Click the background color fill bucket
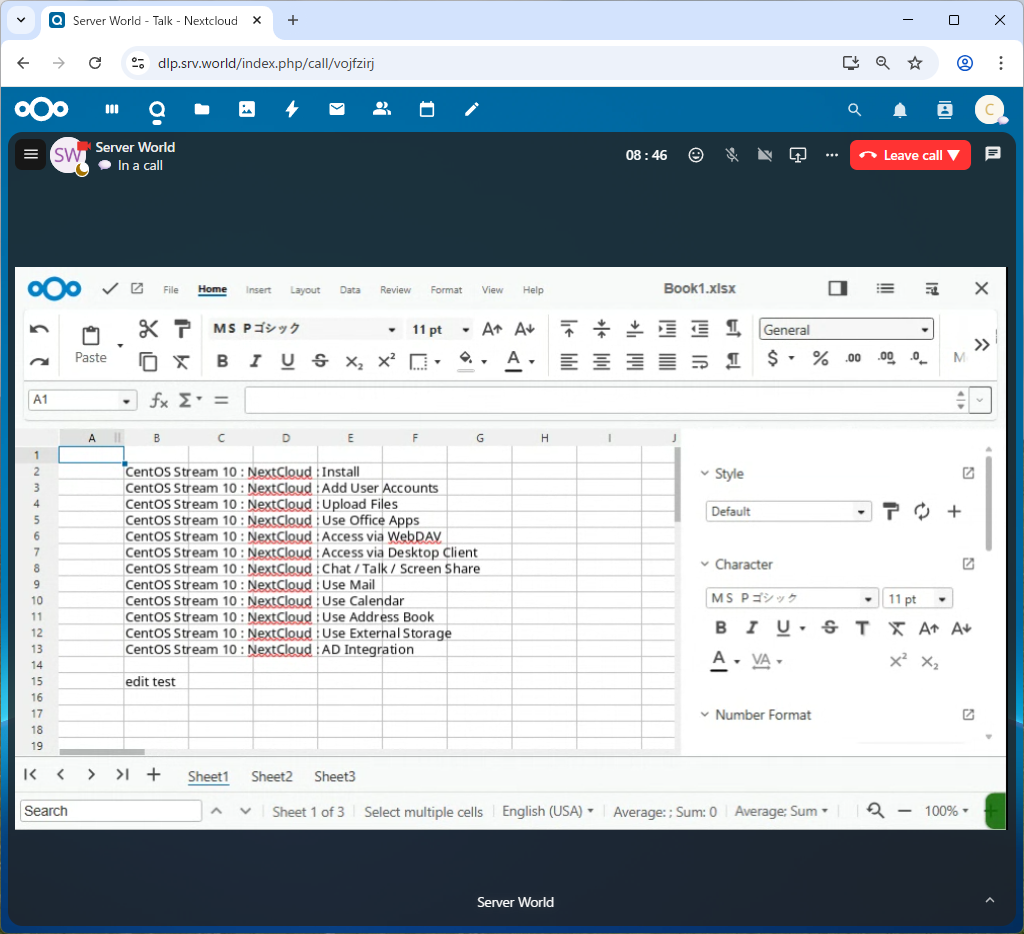 [x=466, y=361]
